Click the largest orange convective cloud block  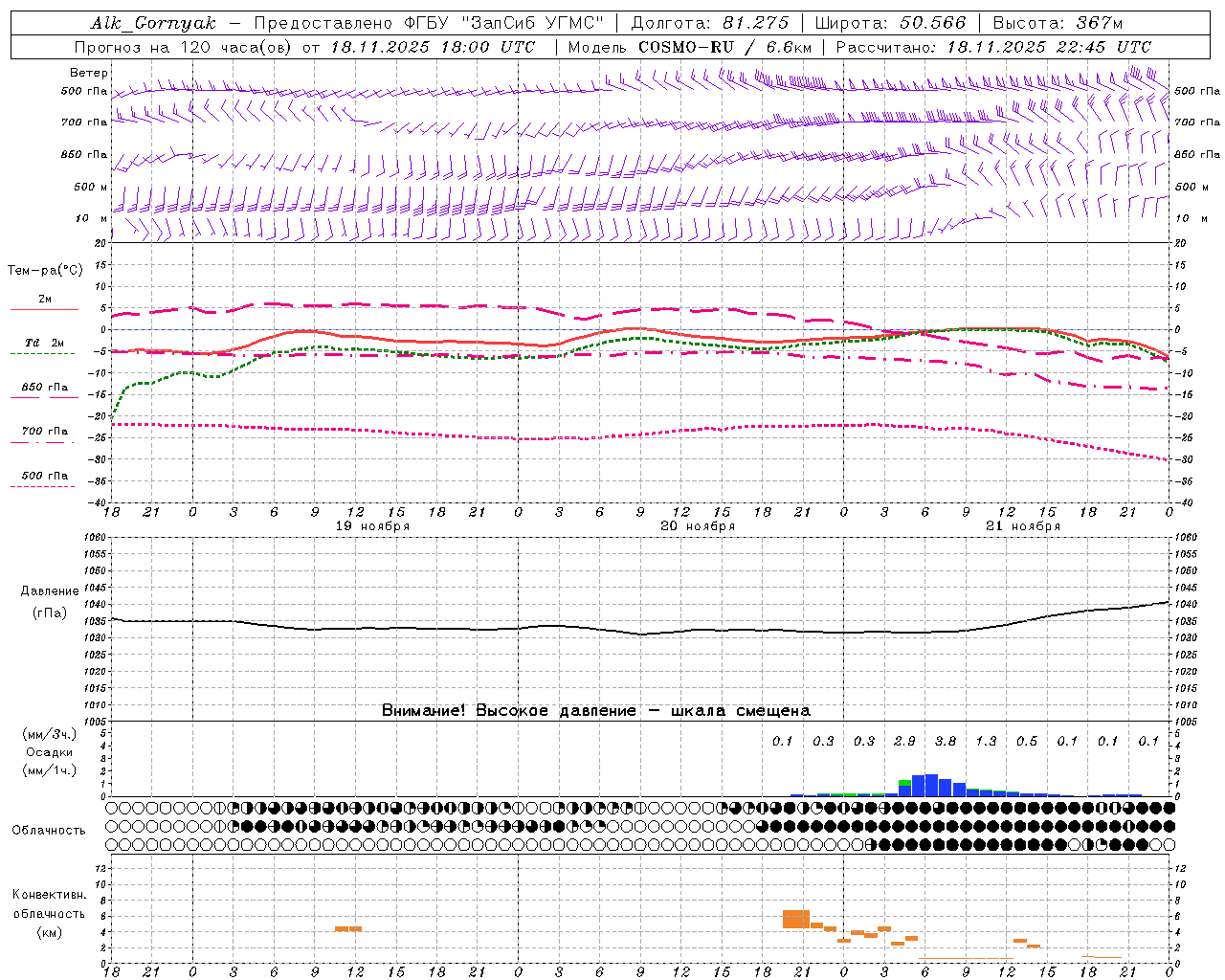[x=796, y=919]
